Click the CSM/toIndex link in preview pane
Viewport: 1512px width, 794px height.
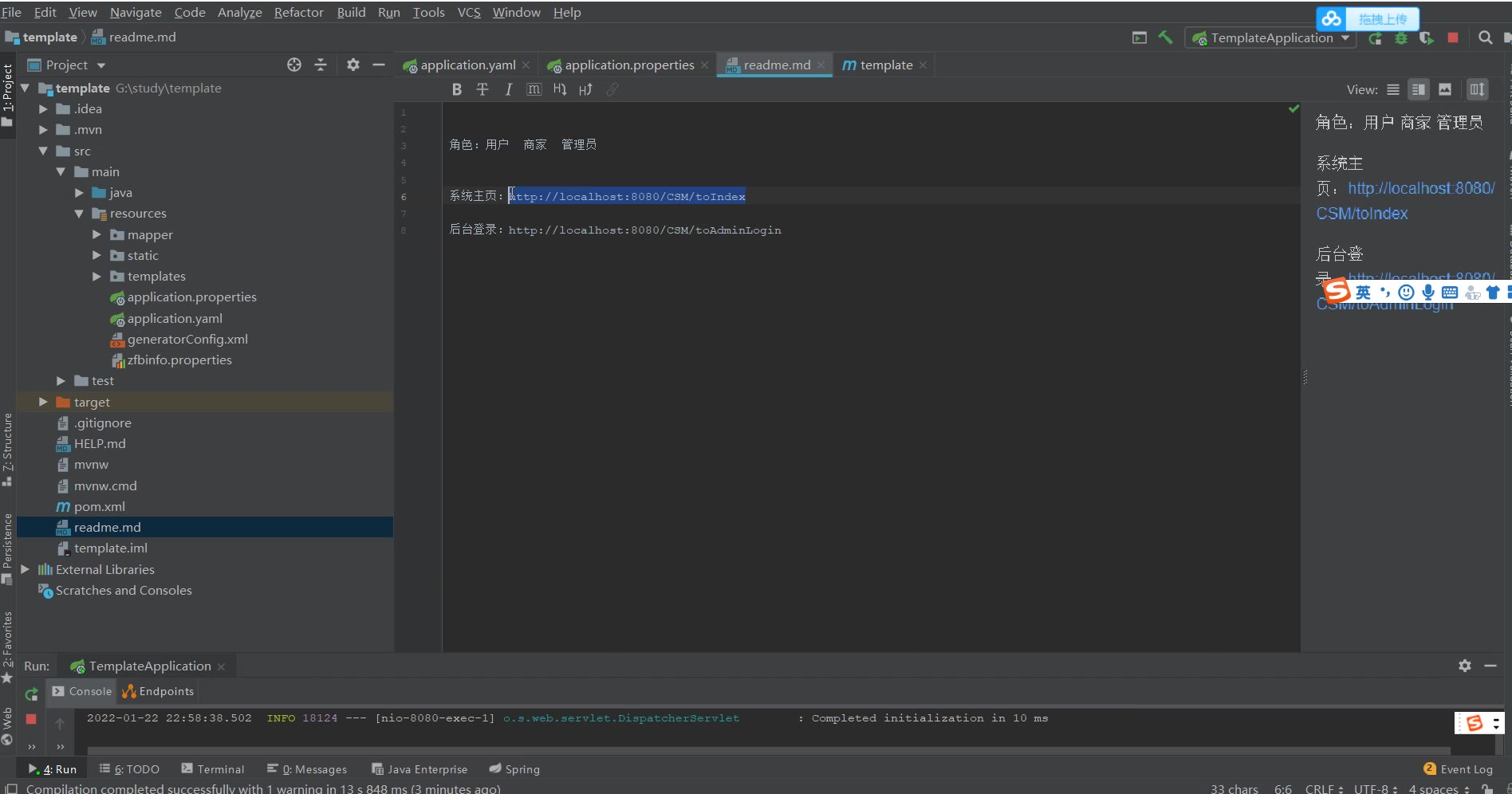(1361, 214)
